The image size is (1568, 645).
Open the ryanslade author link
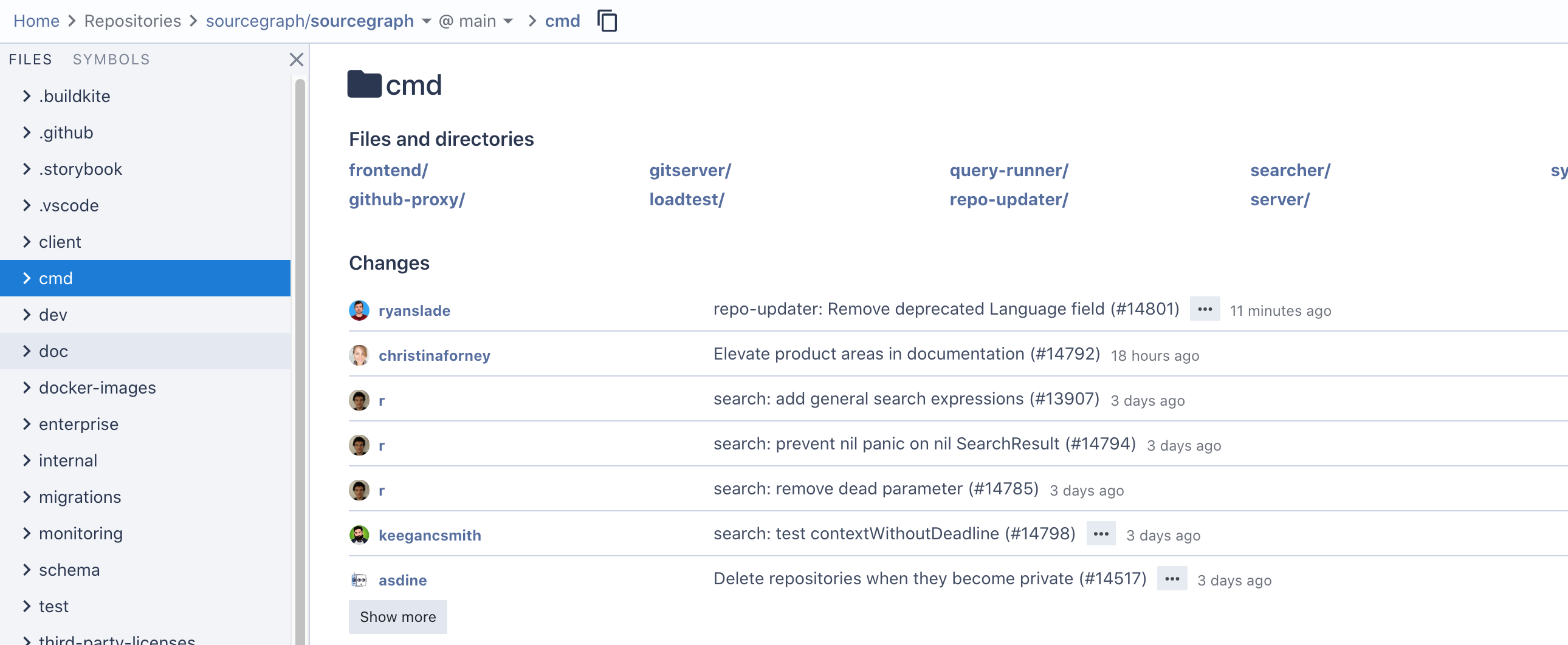[414, 311]
